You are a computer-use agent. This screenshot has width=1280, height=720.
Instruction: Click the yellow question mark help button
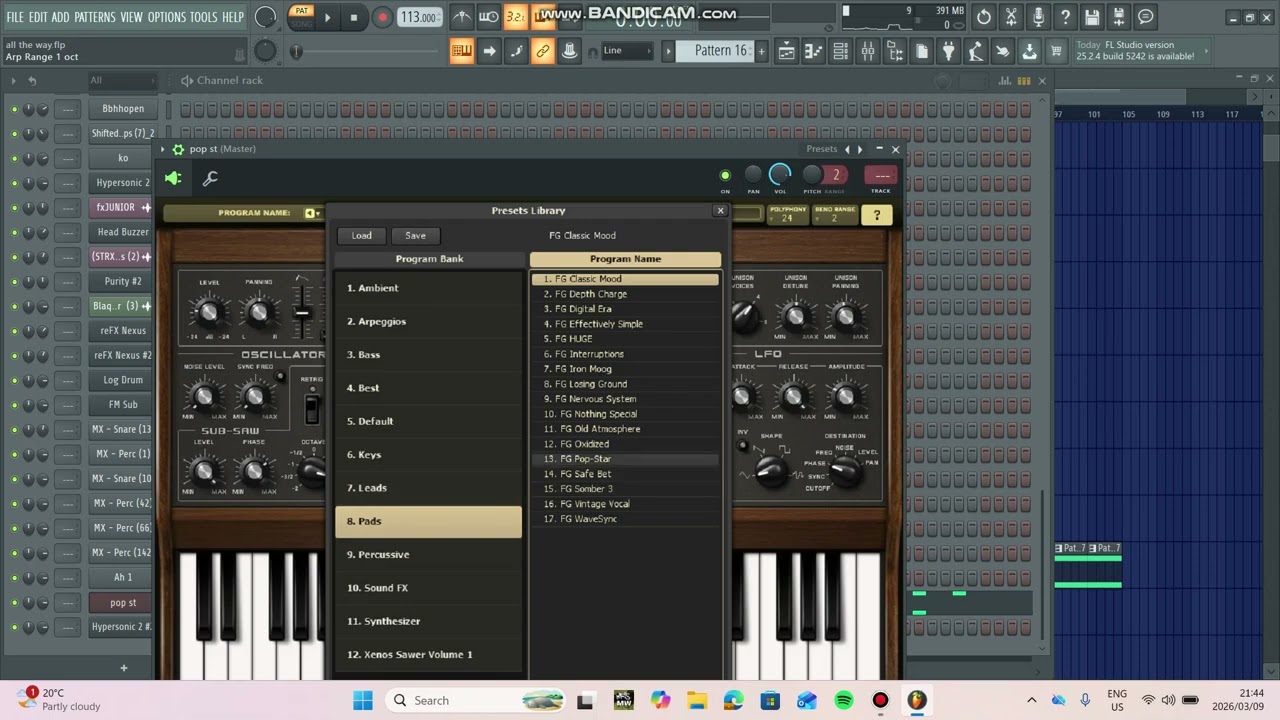pos(877,215)
